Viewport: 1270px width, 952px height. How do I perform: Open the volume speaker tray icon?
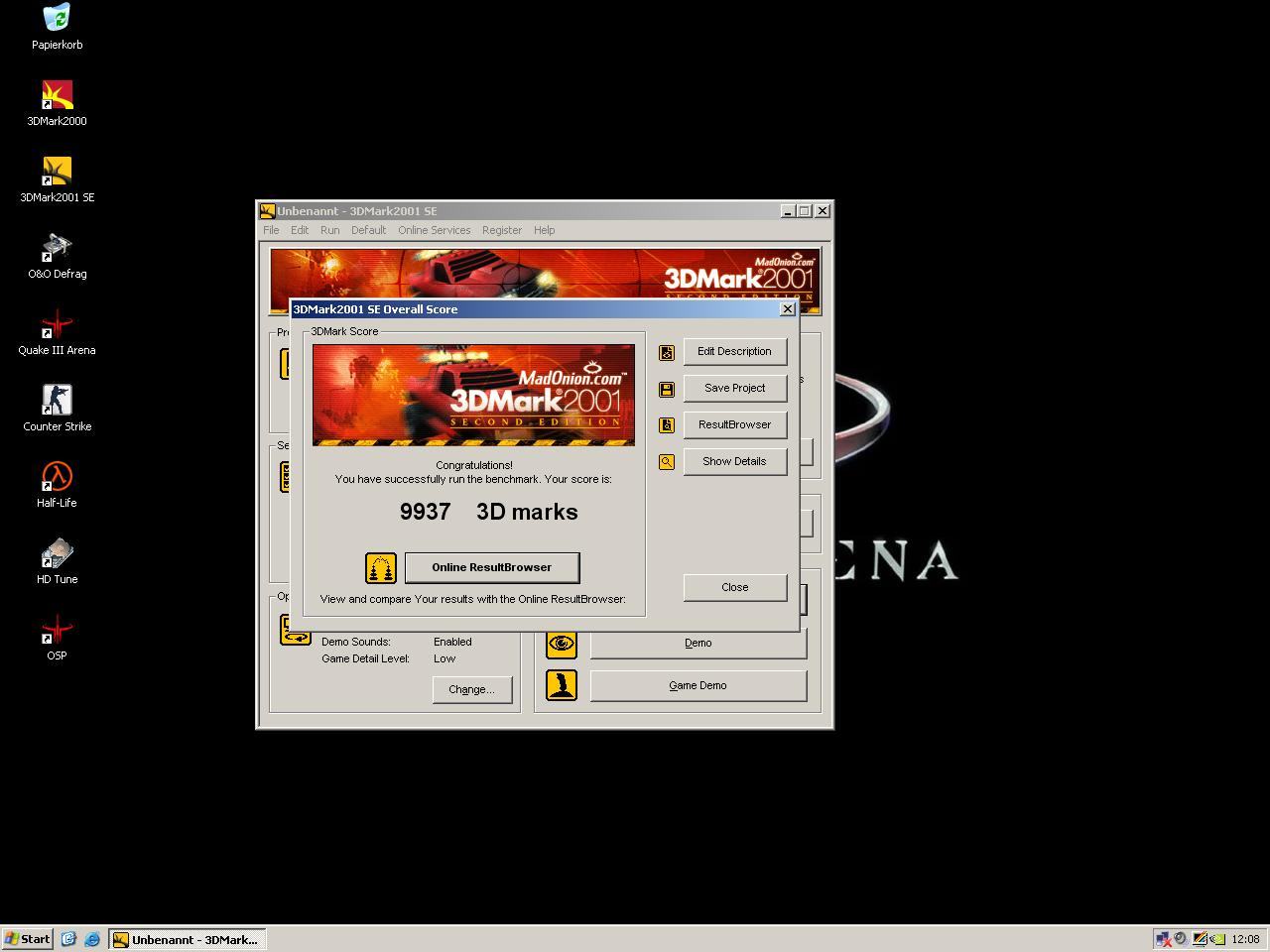coord(1181,939)
